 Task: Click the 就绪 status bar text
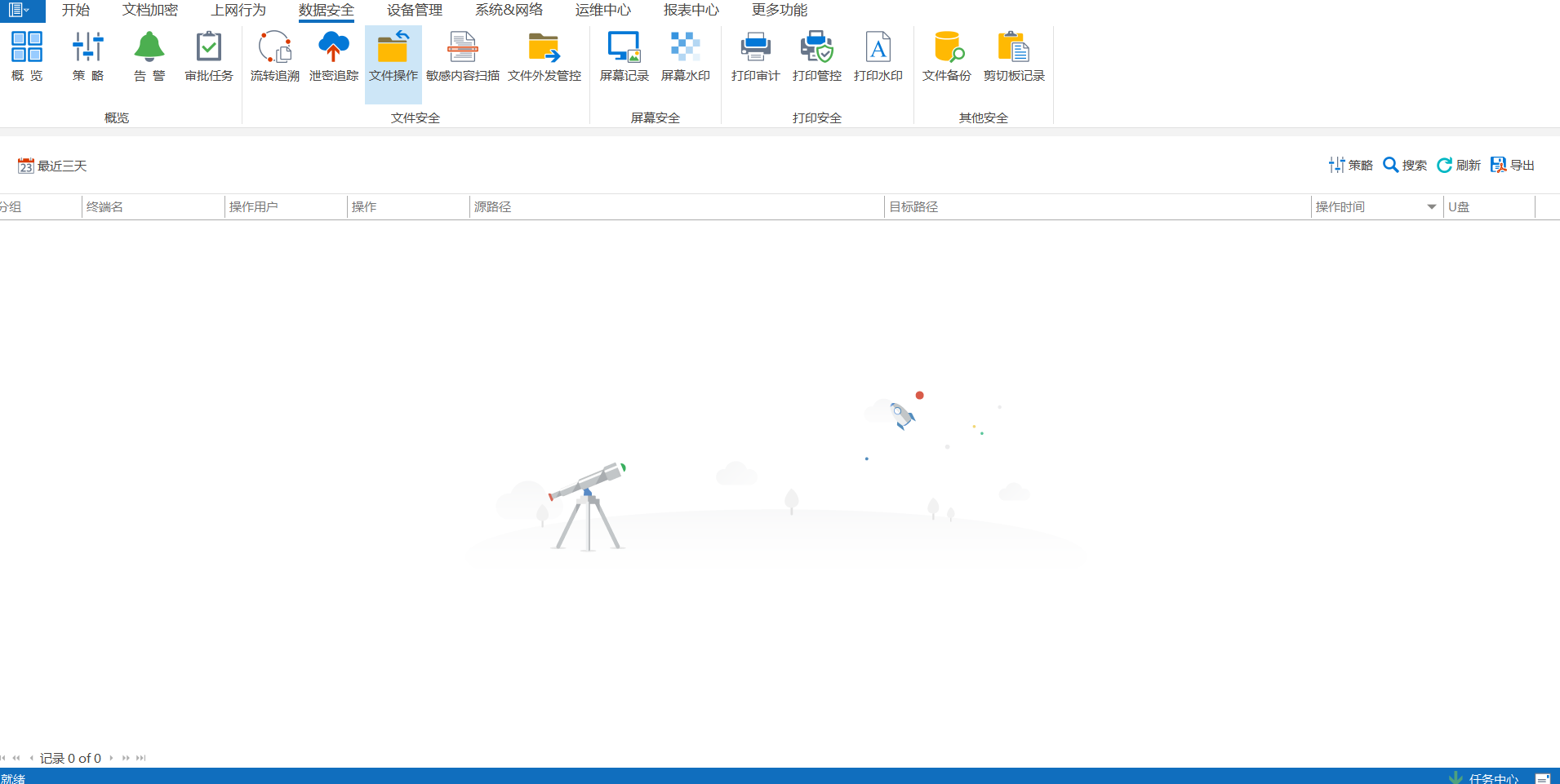[x=13, y=778]
